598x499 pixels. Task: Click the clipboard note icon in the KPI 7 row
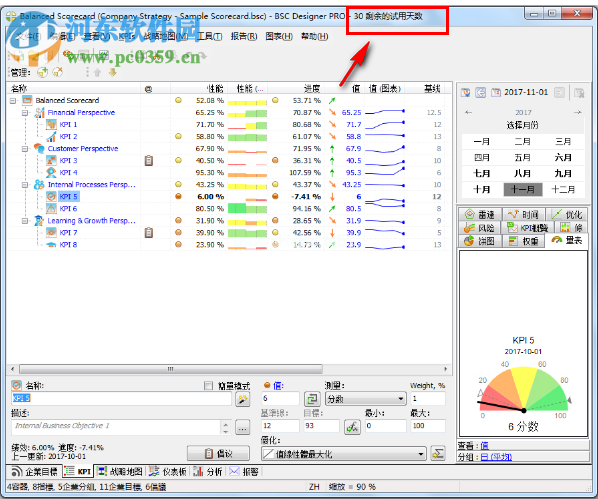[149, 232]
